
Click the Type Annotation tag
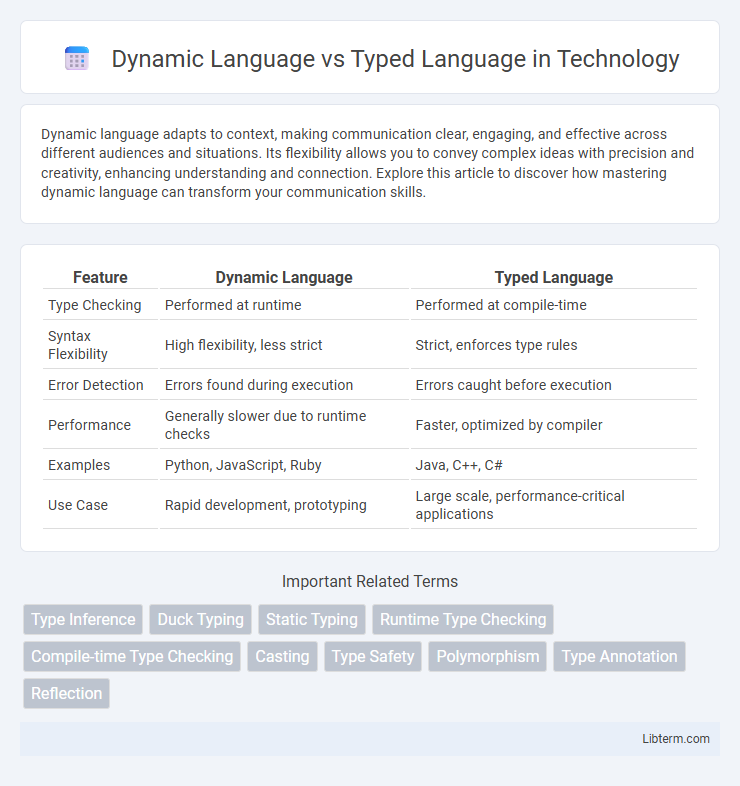(x=619, y=656)
